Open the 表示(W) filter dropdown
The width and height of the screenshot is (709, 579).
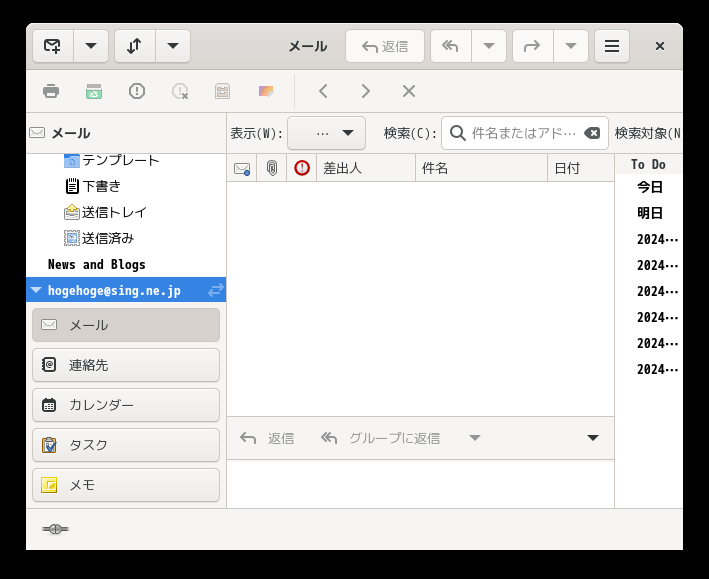click(326, 133)
